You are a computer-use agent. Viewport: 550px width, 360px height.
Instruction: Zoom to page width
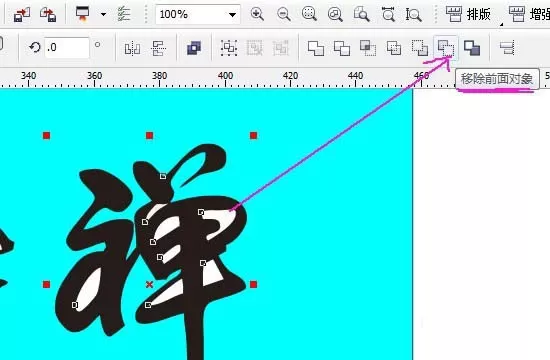pos(388,14)
